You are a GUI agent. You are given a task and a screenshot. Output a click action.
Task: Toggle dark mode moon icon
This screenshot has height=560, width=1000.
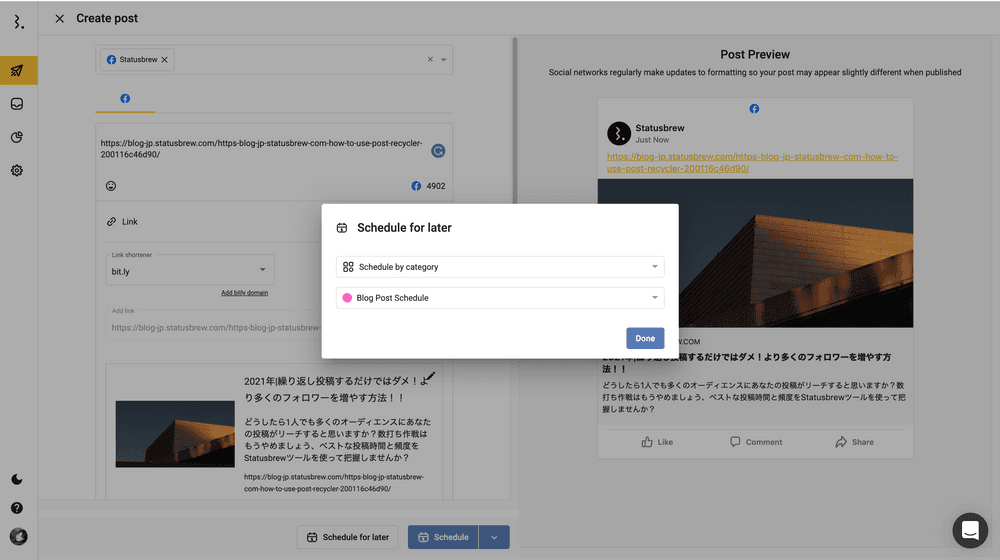point(17,480)
